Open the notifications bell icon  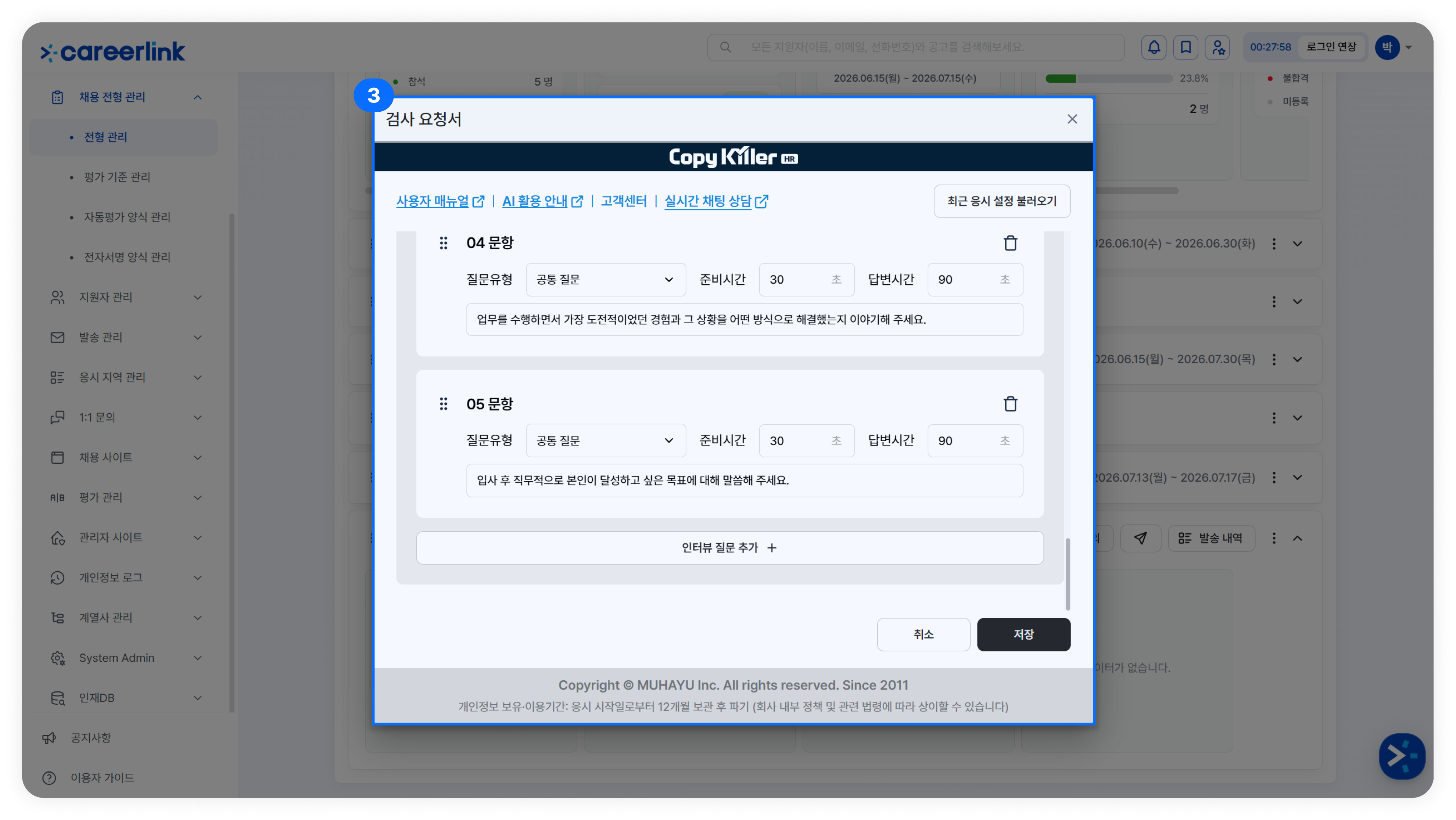point(1154,47)
